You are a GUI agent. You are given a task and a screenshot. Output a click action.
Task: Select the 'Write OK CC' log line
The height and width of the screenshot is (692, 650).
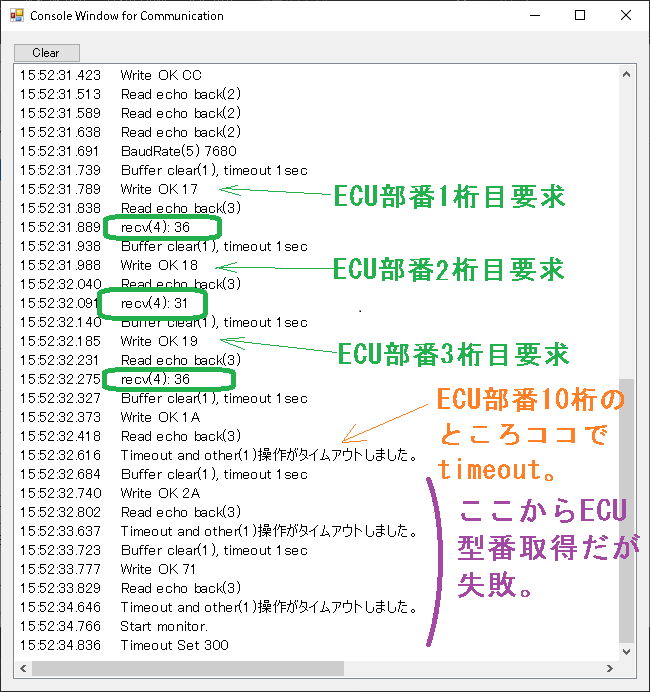161,75
